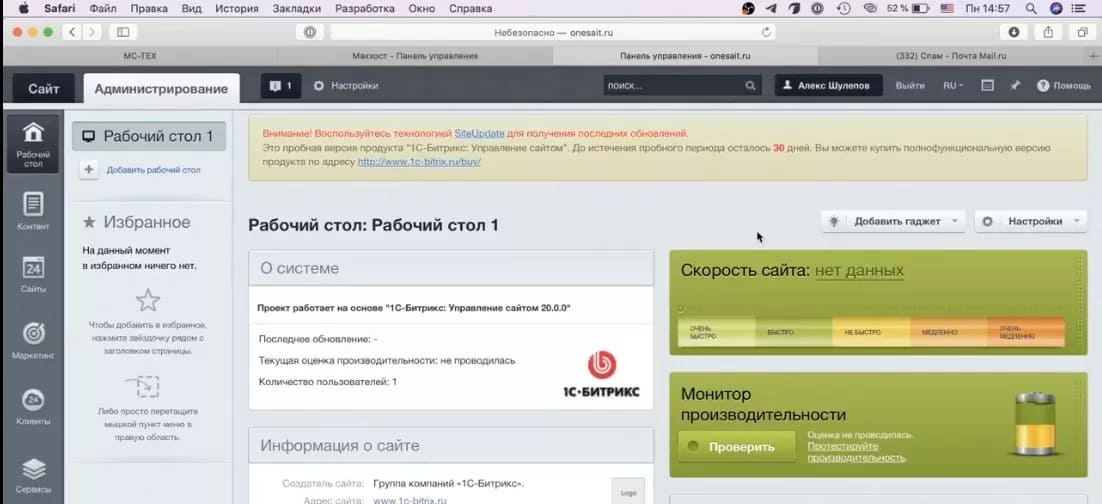Click НЕ БЫСТРО speed scale segment
The image size is (1102, 504).
tap(871, 332)
